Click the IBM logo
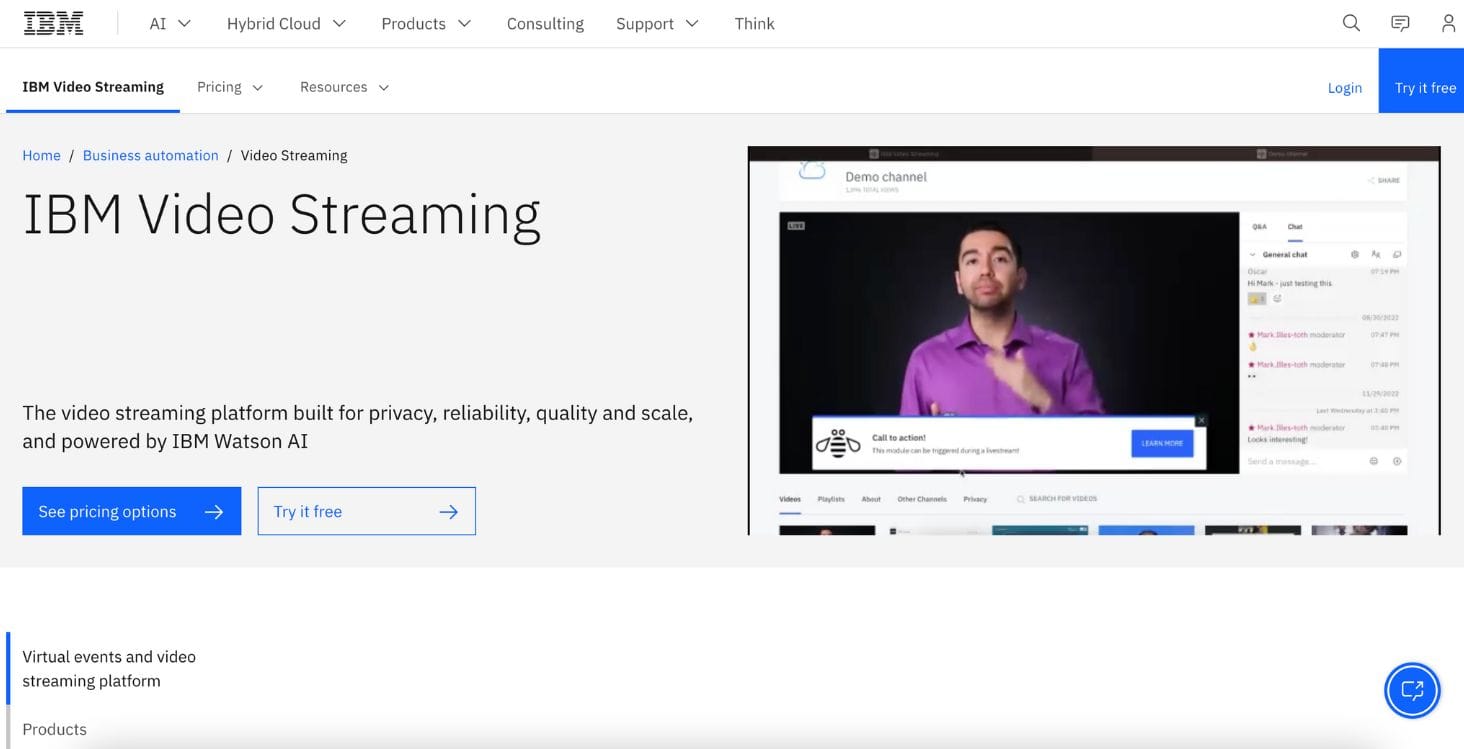Viewport: 1464px width, 749px height. [x=53, y=23]
